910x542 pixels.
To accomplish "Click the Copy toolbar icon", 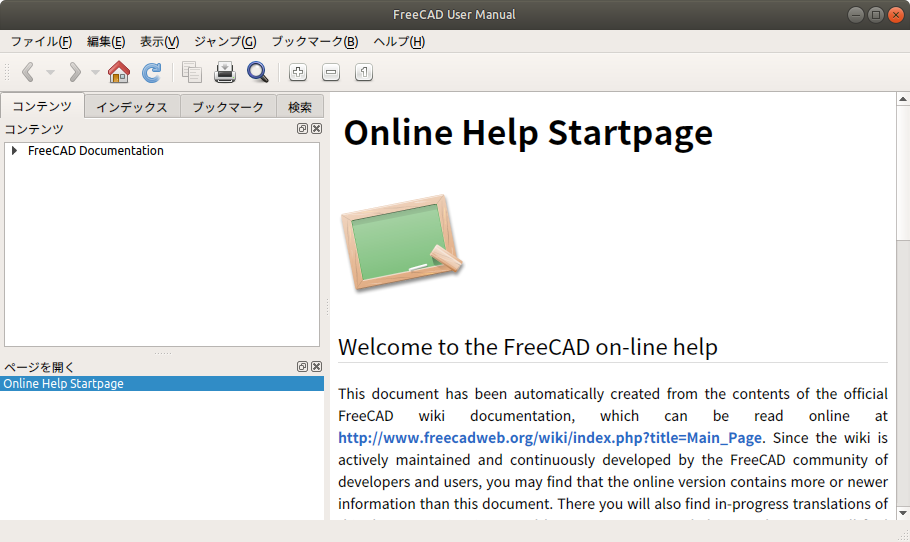I will point(192,72).
